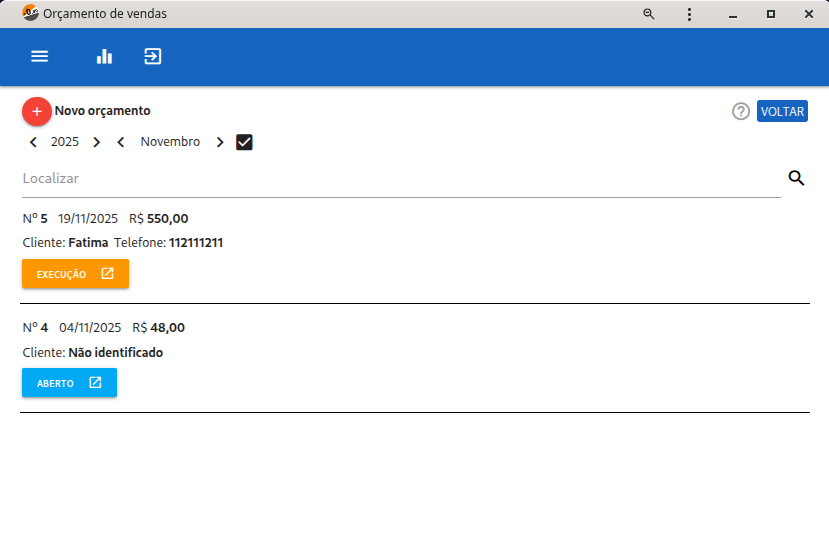Click the exit/logout arrow icon
Screen dimensions: 829x549
click(152, 57)
